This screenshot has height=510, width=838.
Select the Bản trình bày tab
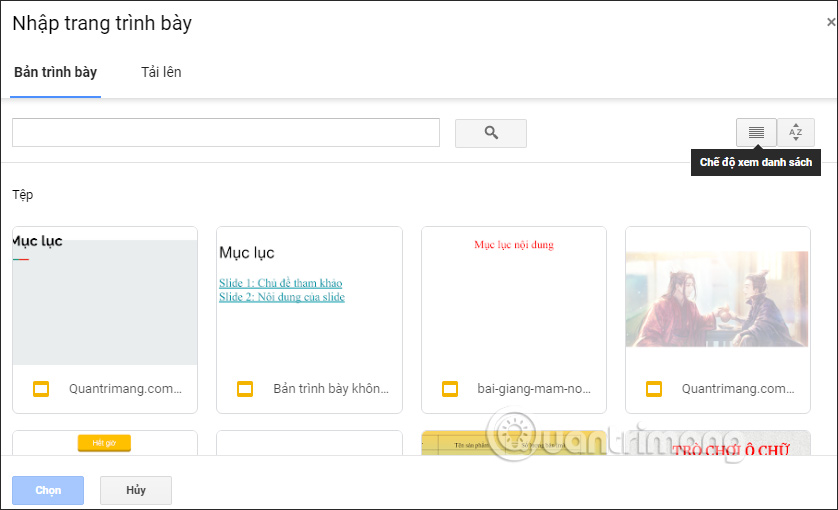click(56, 72)
